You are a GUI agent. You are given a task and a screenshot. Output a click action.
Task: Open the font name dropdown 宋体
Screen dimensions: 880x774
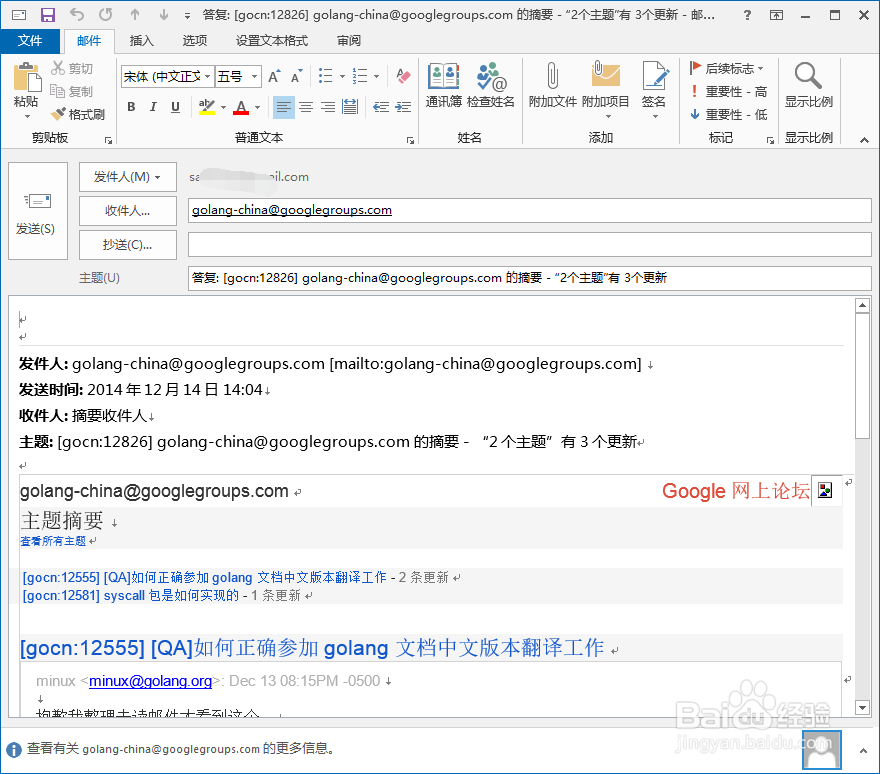pyautogui.click(x=207, y=76)
